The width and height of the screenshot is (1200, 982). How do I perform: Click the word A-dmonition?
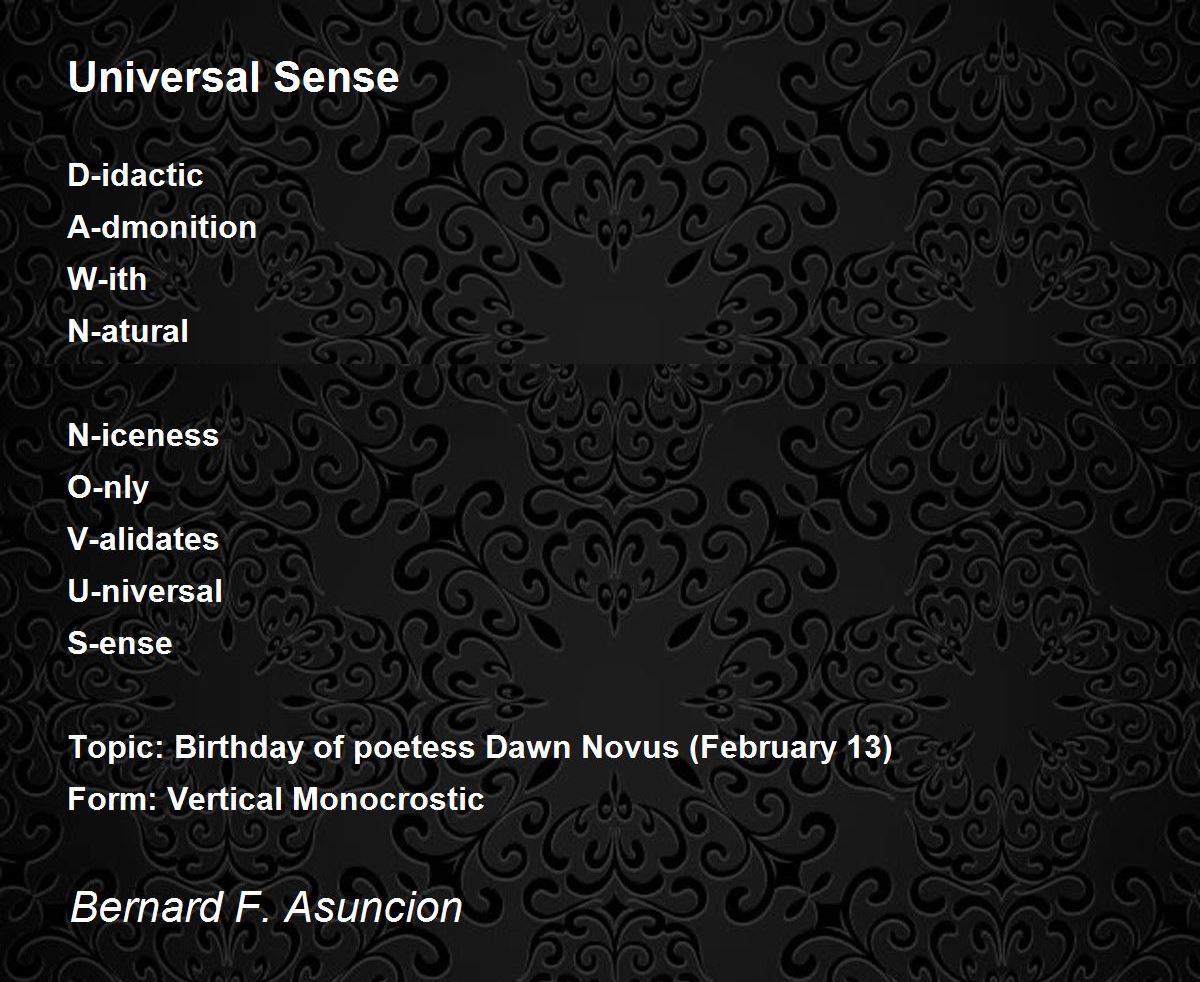tap(162, 227)
